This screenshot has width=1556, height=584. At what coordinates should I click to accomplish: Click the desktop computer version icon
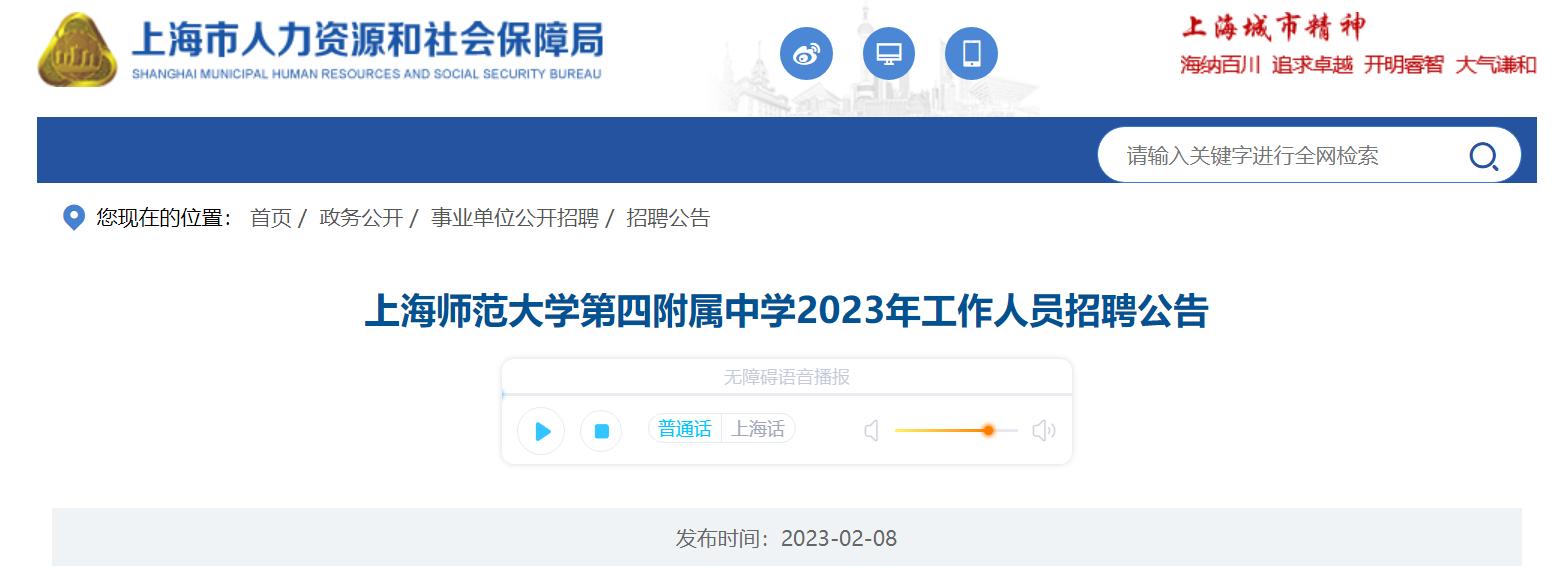tap(888, 54)
